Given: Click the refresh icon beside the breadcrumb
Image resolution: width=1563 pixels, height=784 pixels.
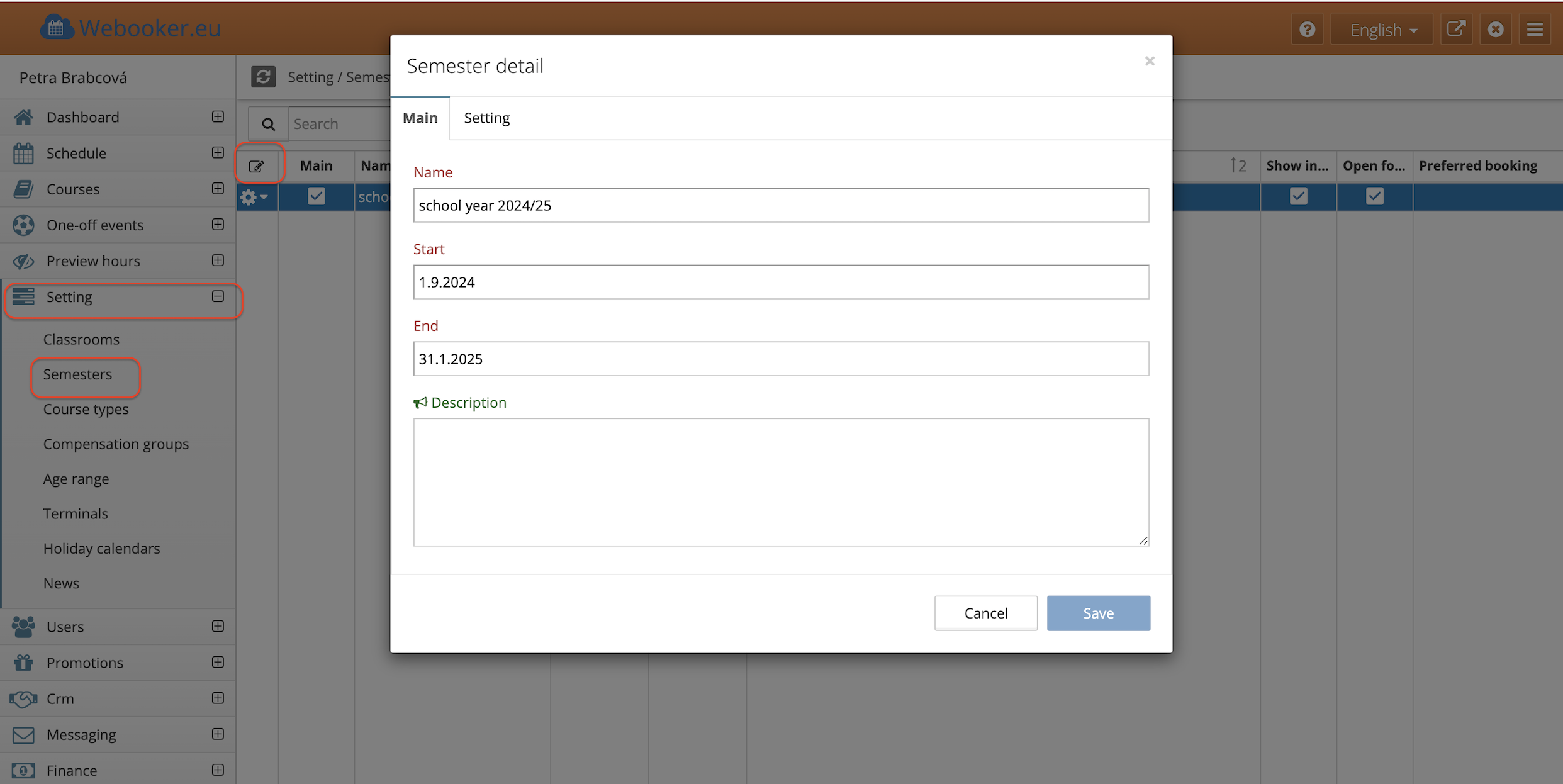Looking at the screenshot, I should point(263,77).
